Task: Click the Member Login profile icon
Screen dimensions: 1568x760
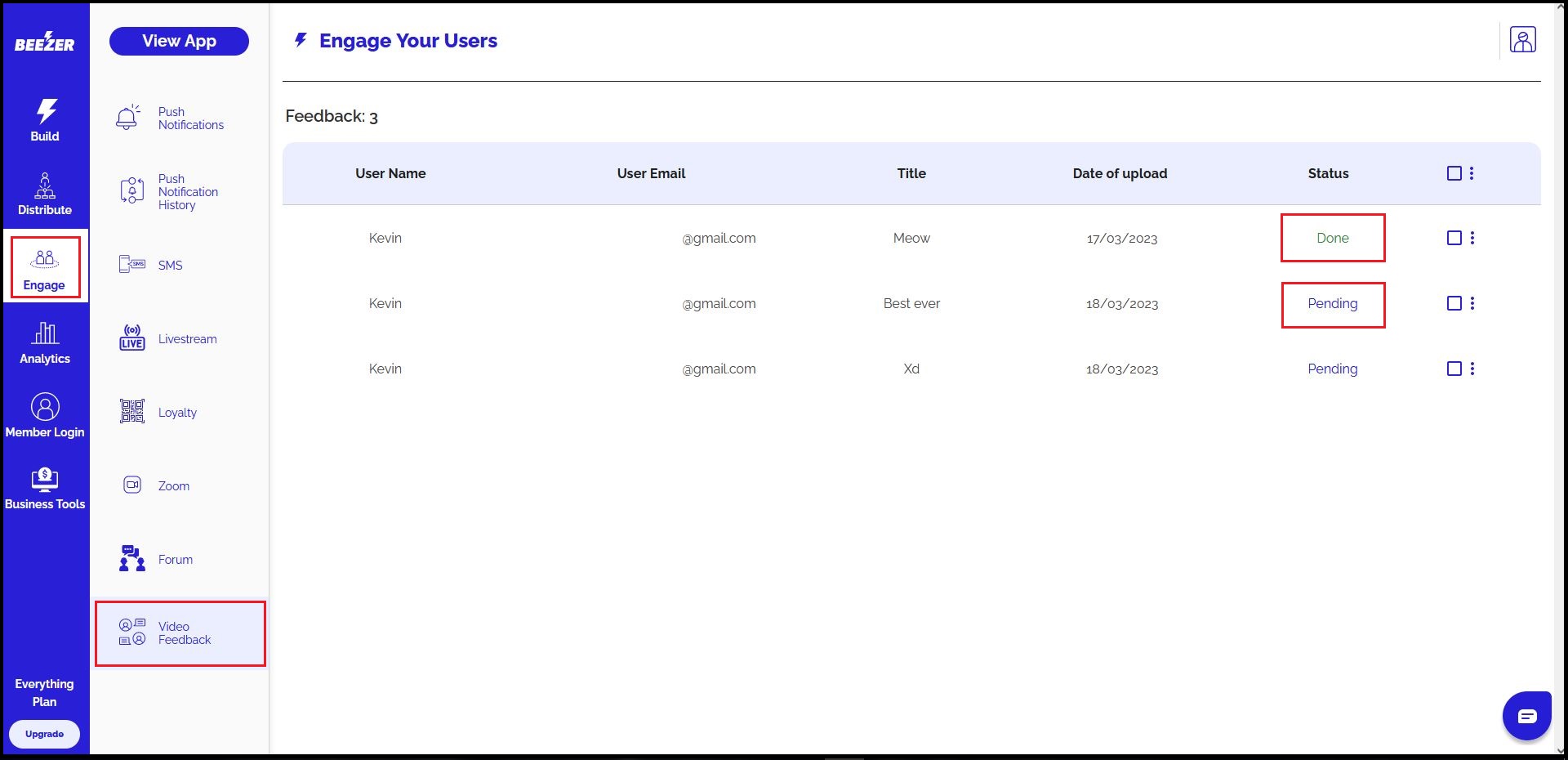Action: click(45, 406)
